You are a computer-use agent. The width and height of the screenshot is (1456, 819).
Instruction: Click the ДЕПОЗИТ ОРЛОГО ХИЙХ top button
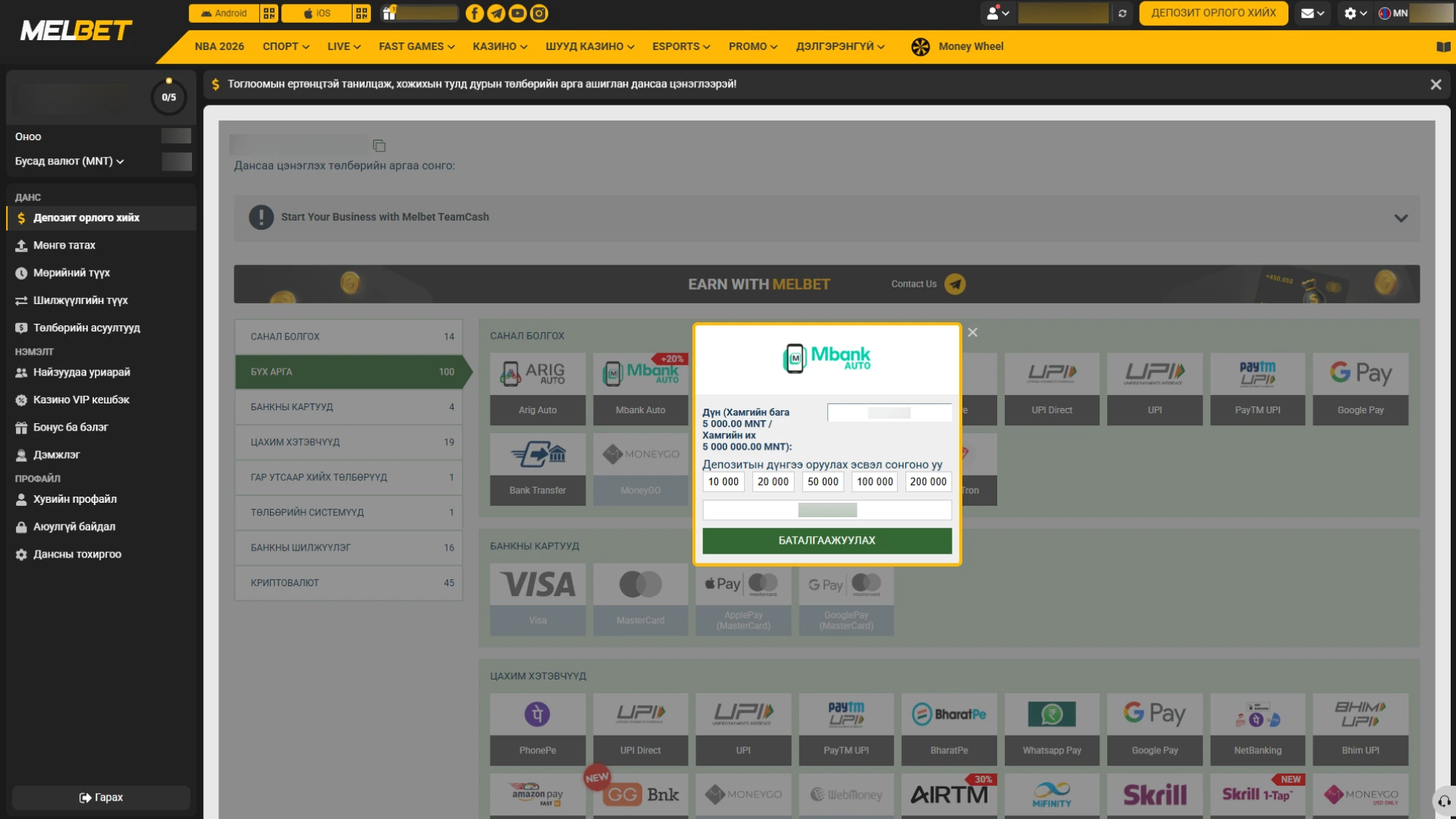pos(1213,13)
